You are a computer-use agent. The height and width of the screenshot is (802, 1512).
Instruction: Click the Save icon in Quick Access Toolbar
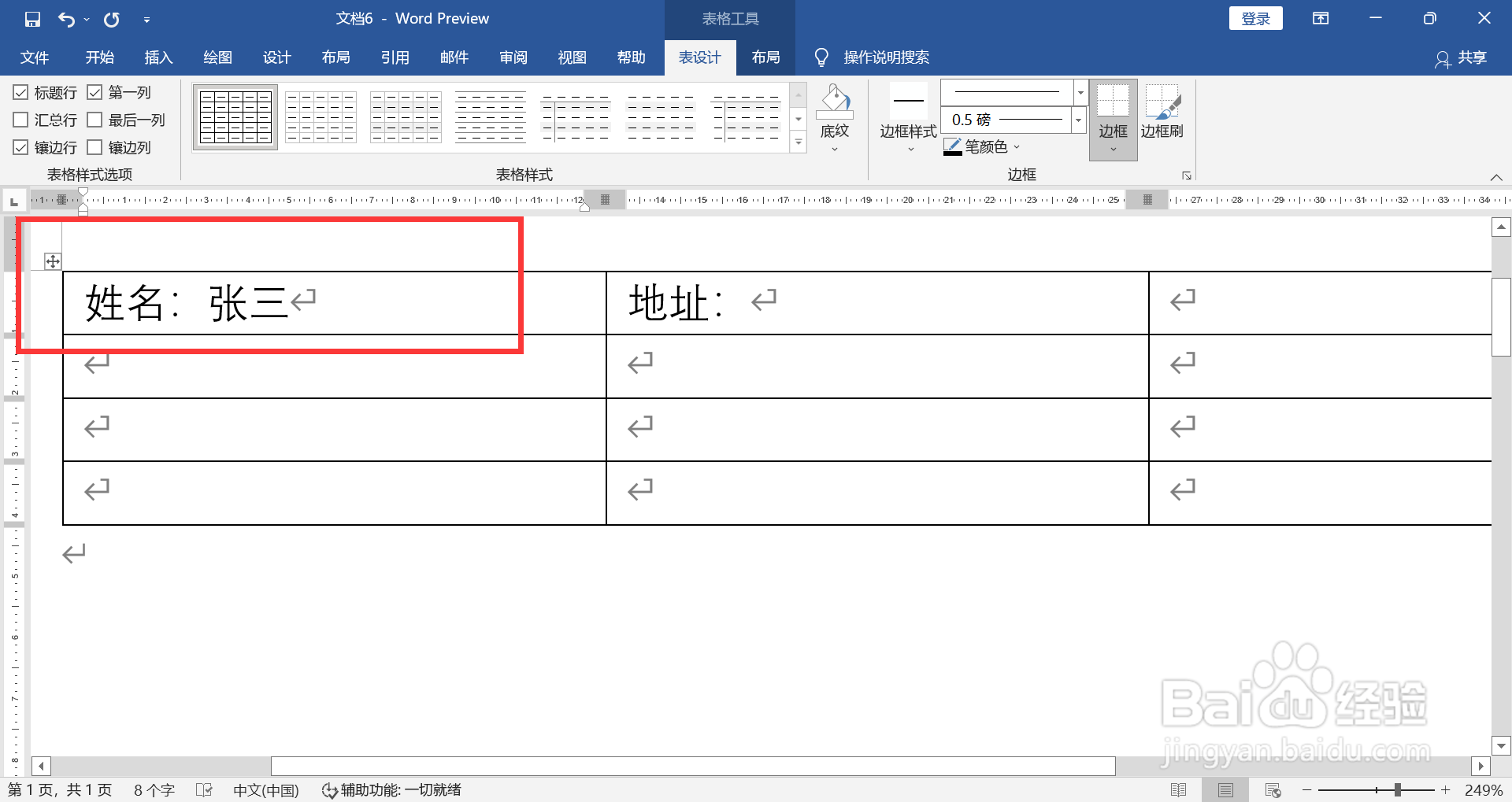pyautogui.click(x=32, y=18)
